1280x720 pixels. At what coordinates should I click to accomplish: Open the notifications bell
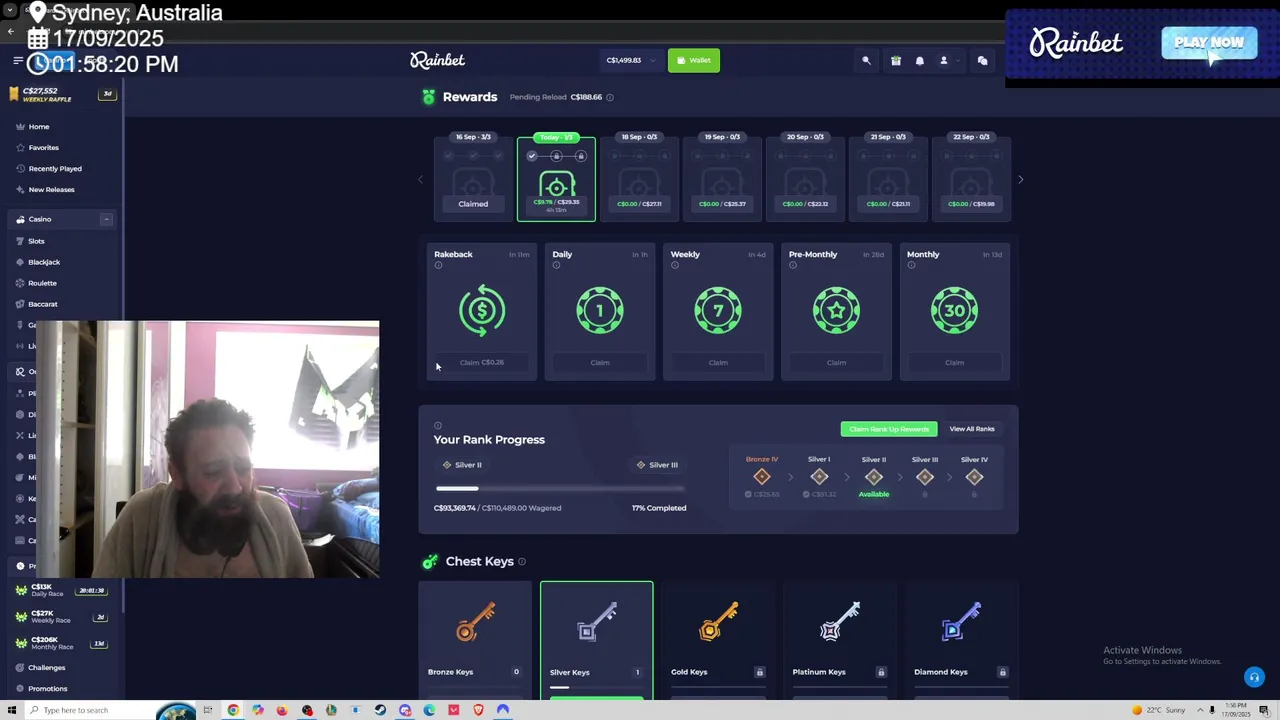pos(920,61)
